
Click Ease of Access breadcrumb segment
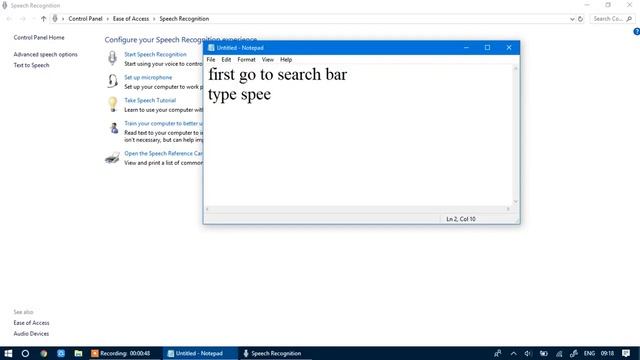pyautogui.click(x=131, y=19)
